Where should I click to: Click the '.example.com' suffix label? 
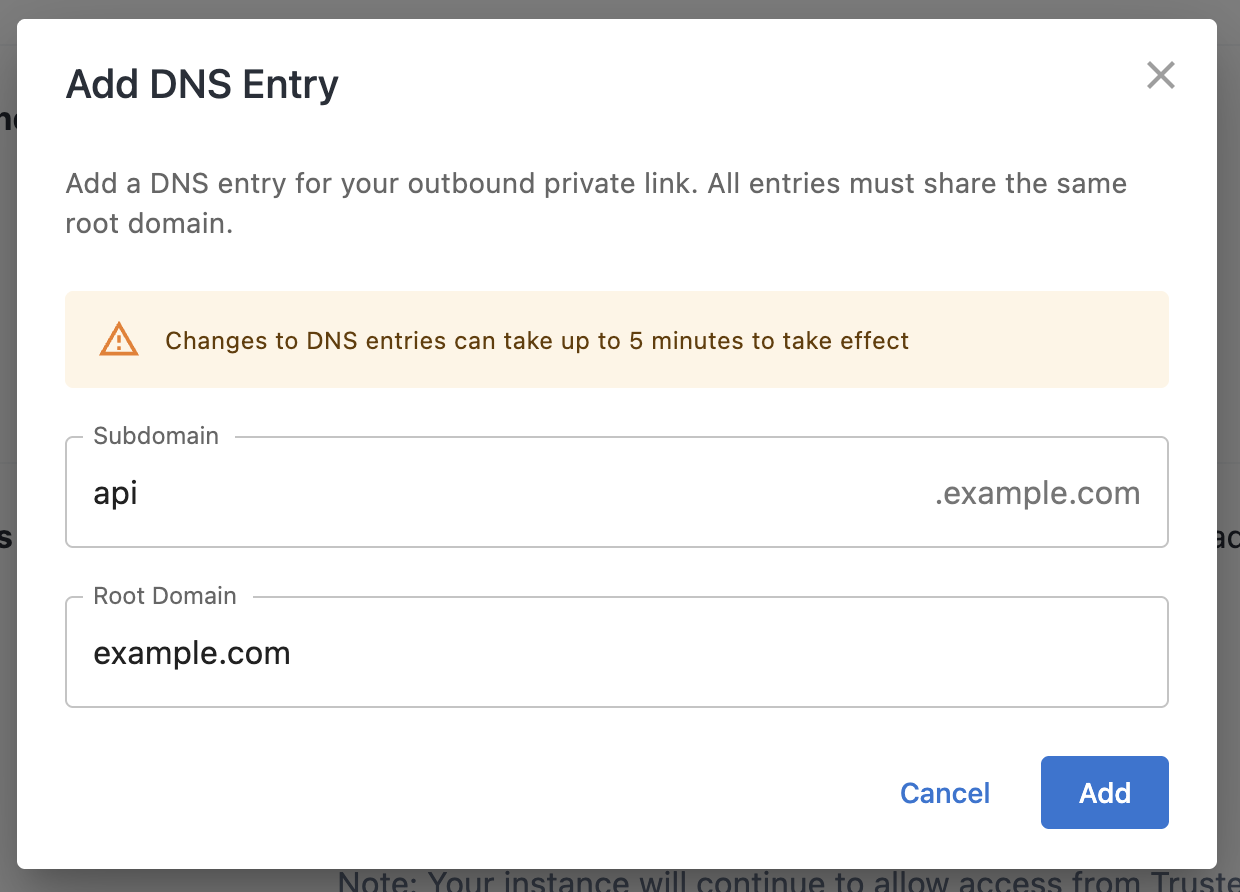1037,492
